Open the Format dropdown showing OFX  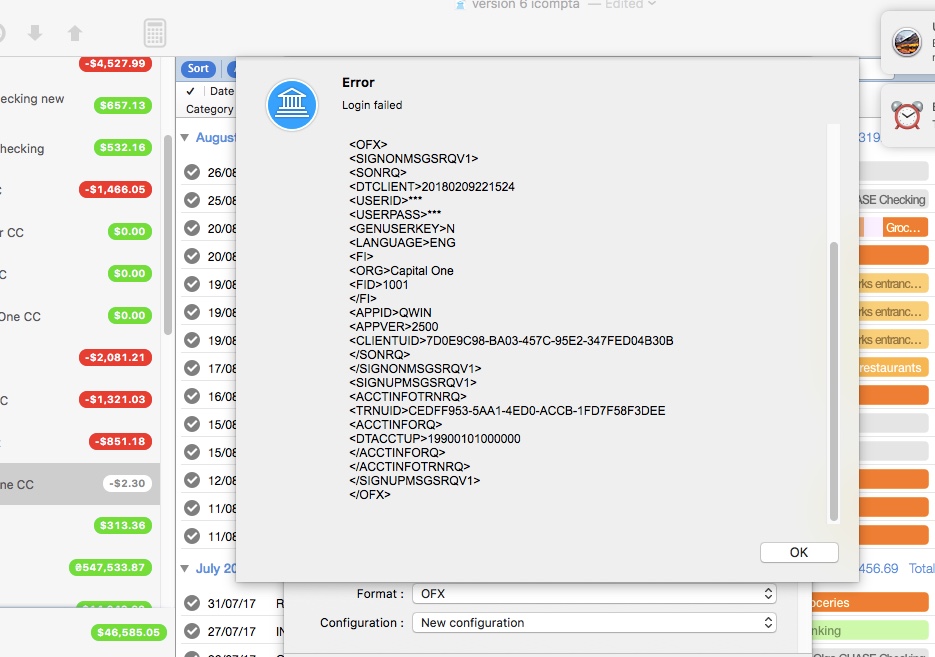(594, 594)
